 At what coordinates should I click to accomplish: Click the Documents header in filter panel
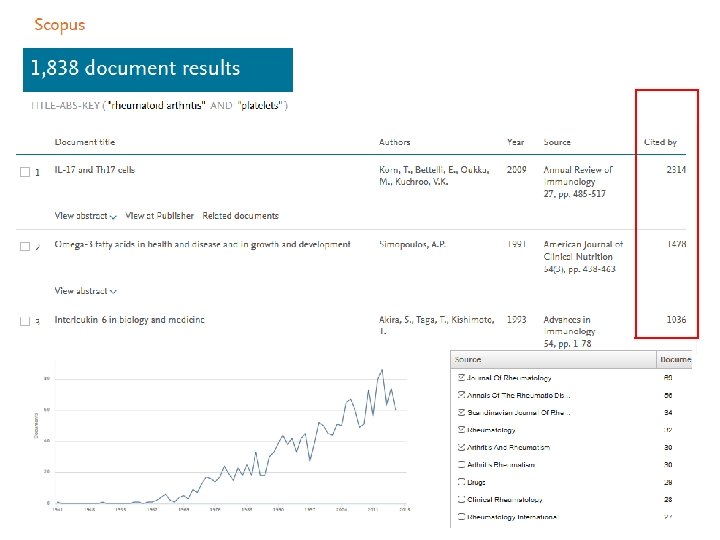click(675, 360)
